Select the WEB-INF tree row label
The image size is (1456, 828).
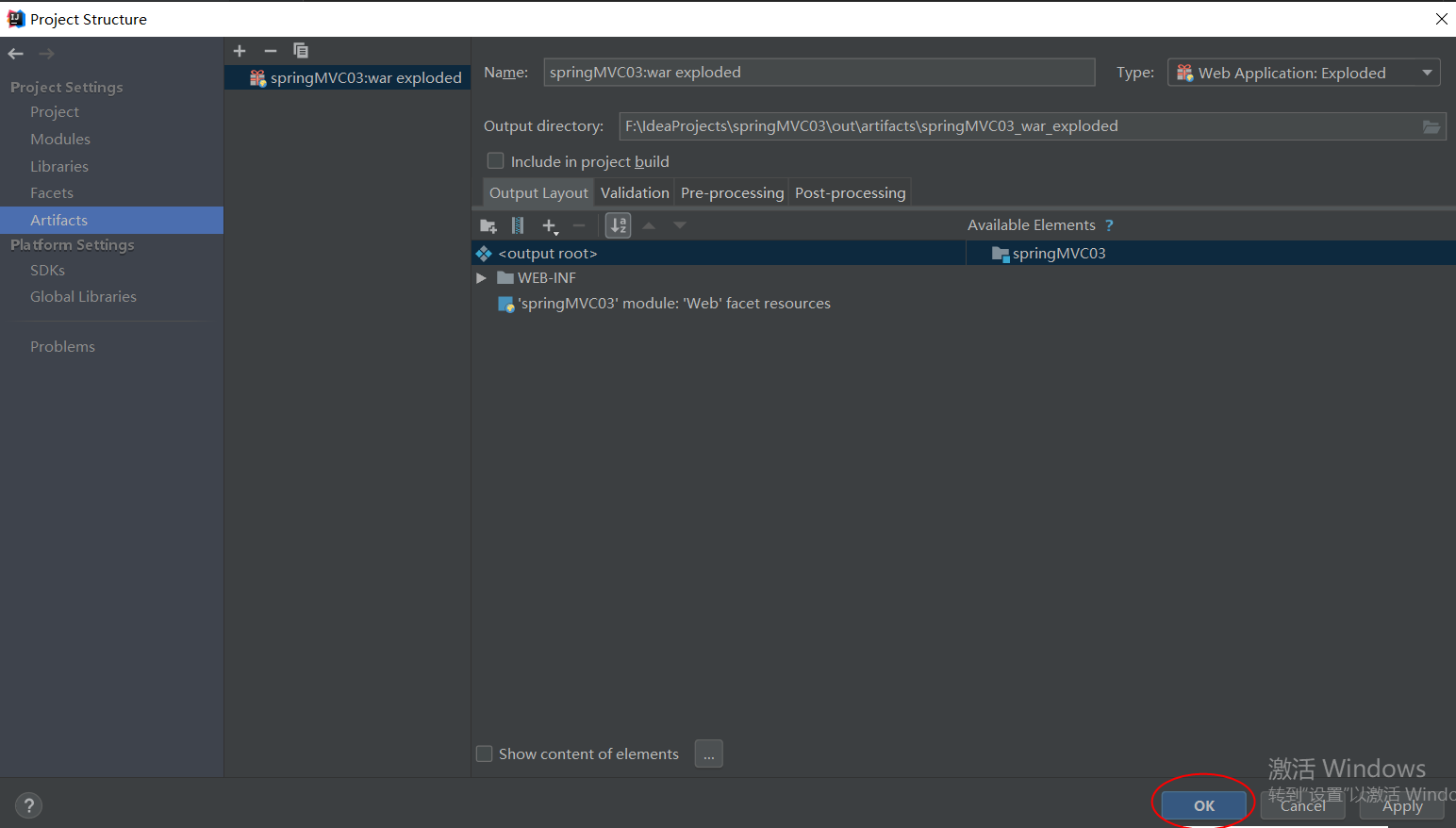[x=547, y=278]
